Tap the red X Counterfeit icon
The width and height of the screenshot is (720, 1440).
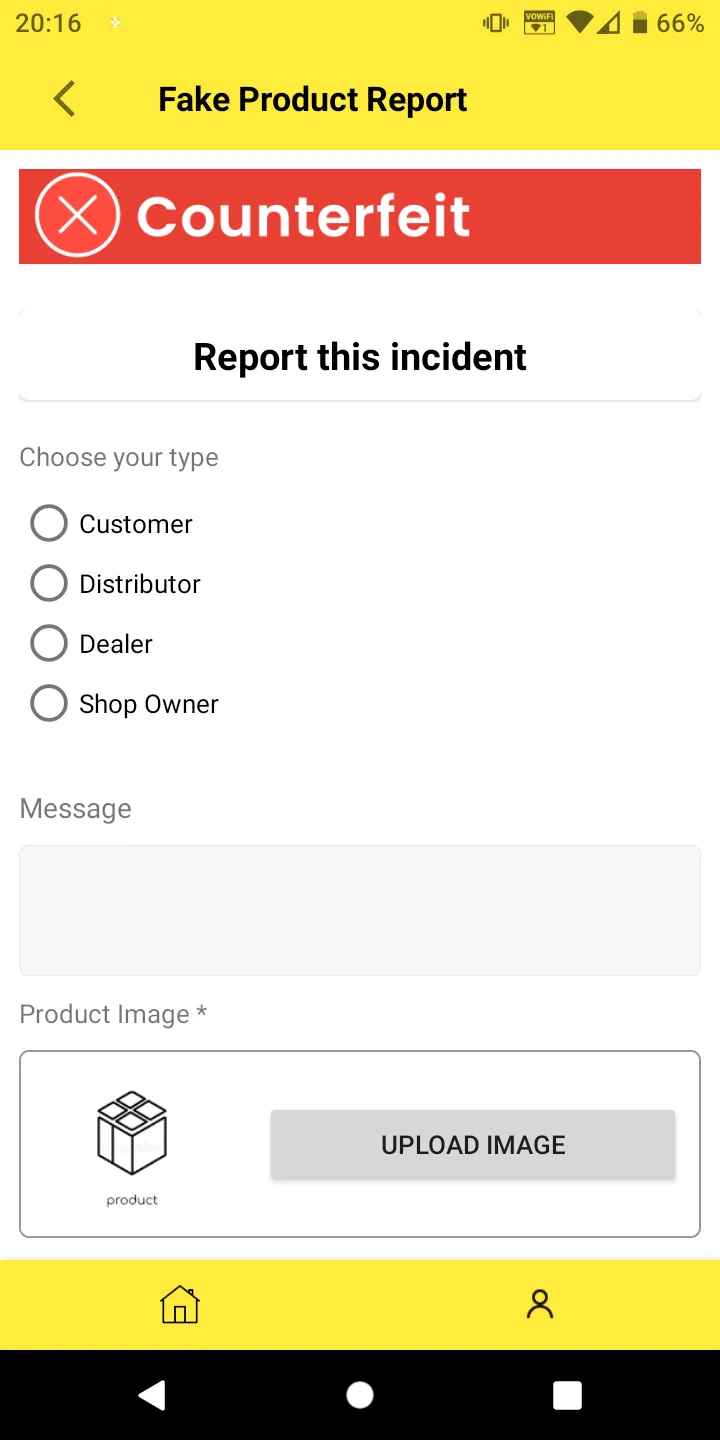point(77,215)
